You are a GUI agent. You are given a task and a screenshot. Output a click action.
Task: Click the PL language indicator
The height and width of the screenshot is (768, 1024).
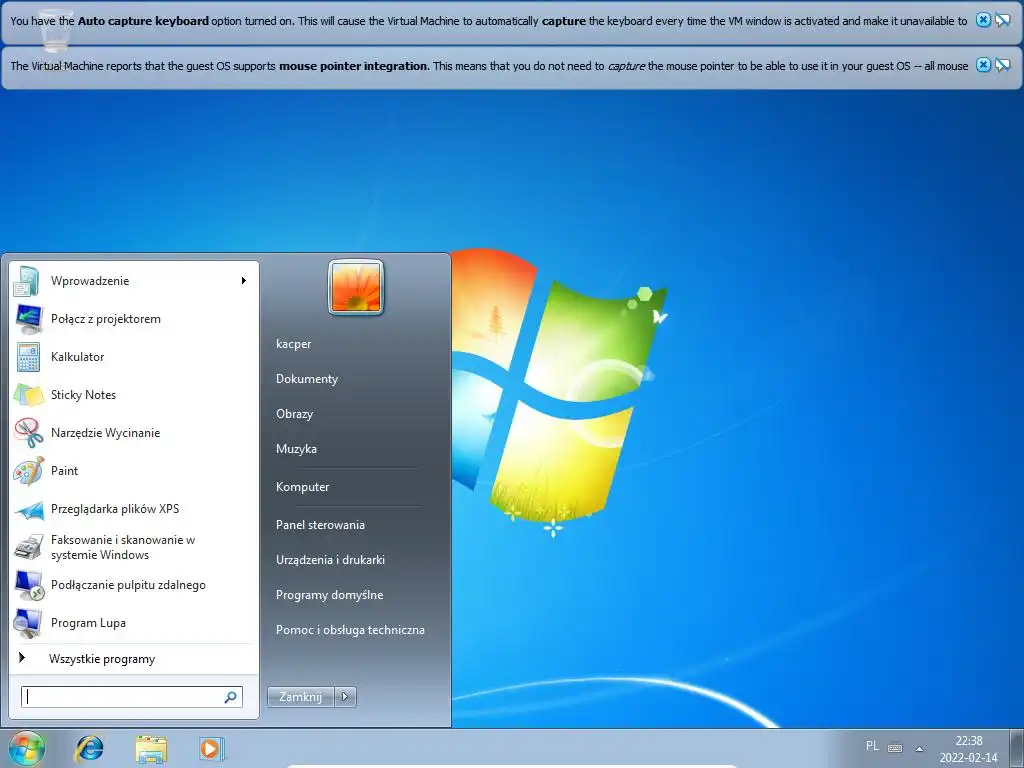(872, 746)
